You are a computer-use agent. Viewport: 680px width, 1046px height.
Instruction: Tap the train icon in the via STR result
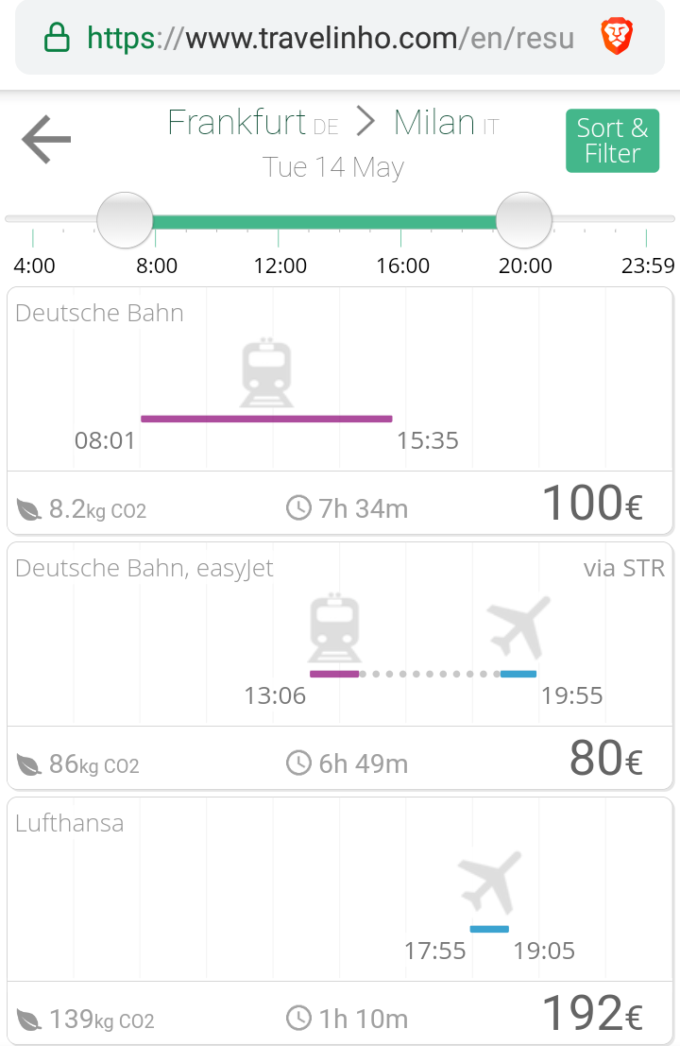click(x=334, y=629)
